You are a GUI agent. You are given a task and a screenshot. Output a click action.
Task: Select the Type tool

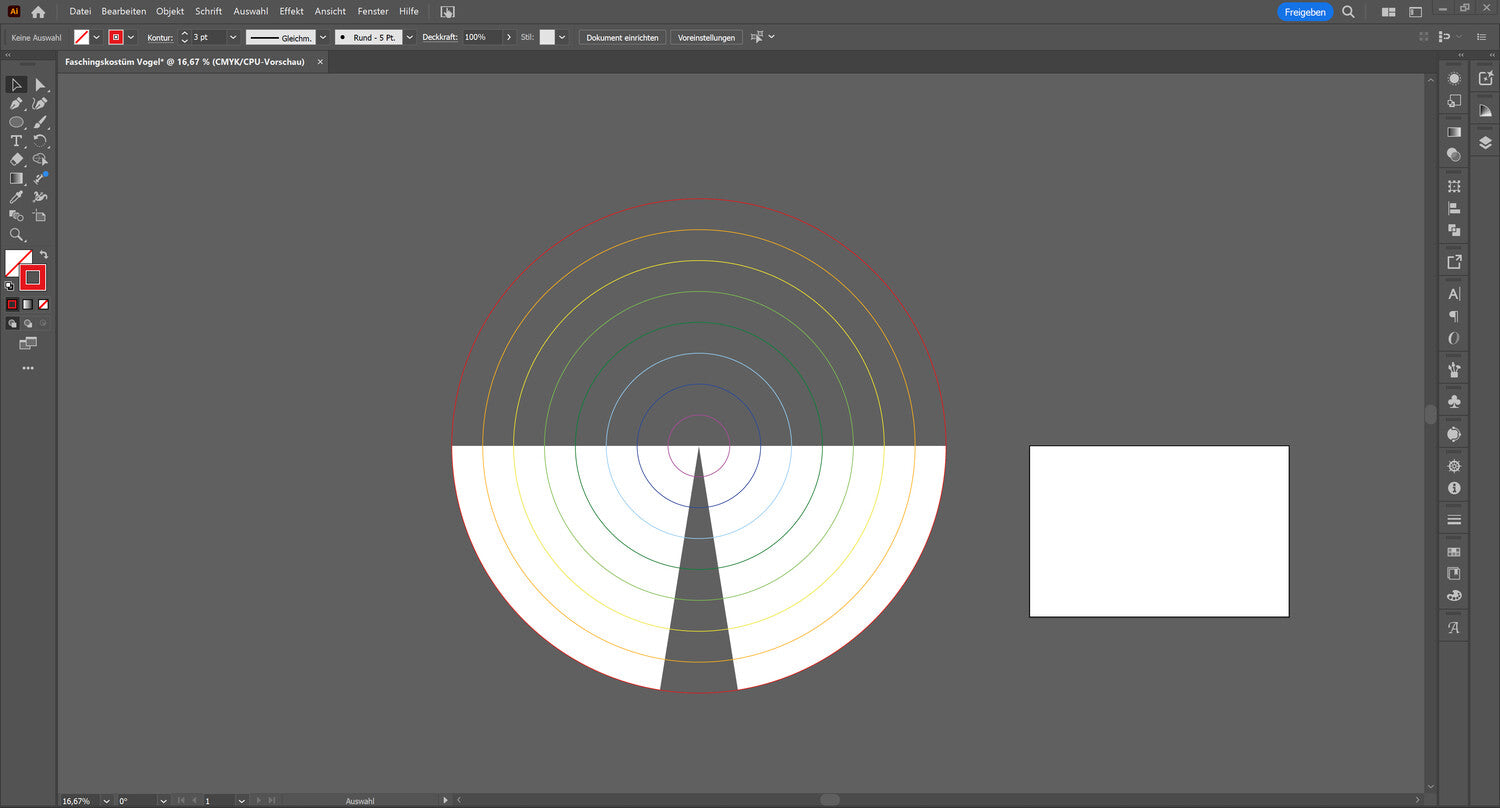point(16,141)
